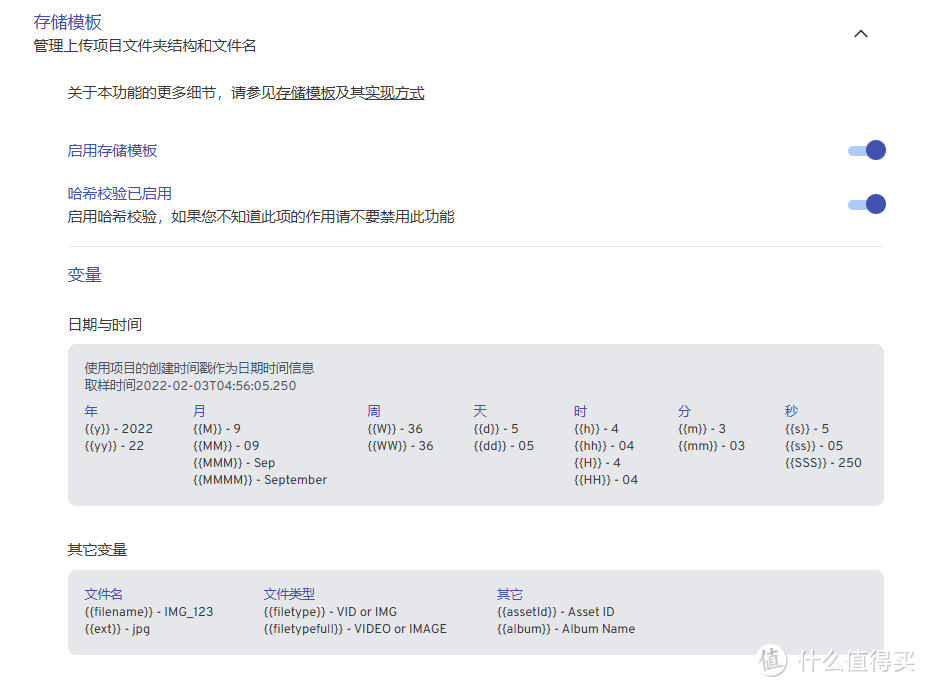Screen dimensions: 925x687
Task: Open the 实现方式 link
Action: (394, 93)
